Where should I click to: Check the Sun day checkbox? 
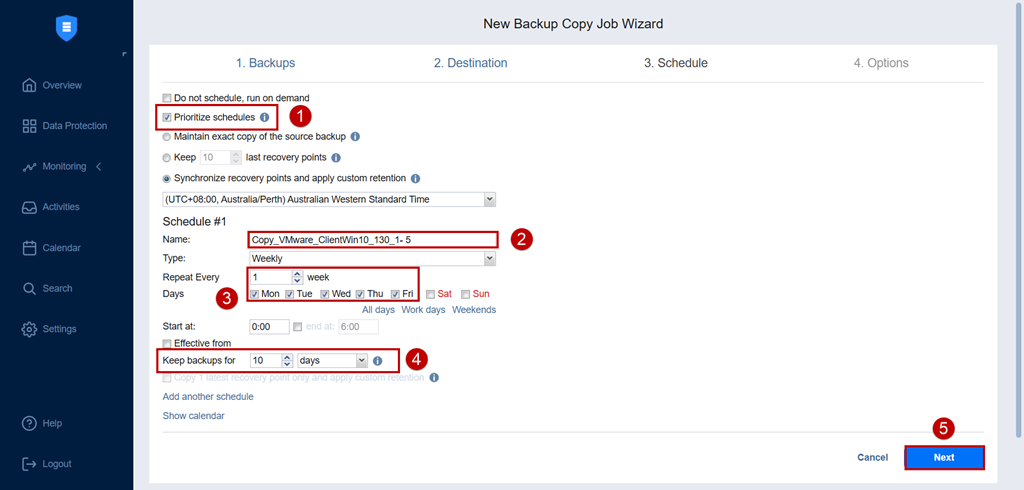point(466,294)
